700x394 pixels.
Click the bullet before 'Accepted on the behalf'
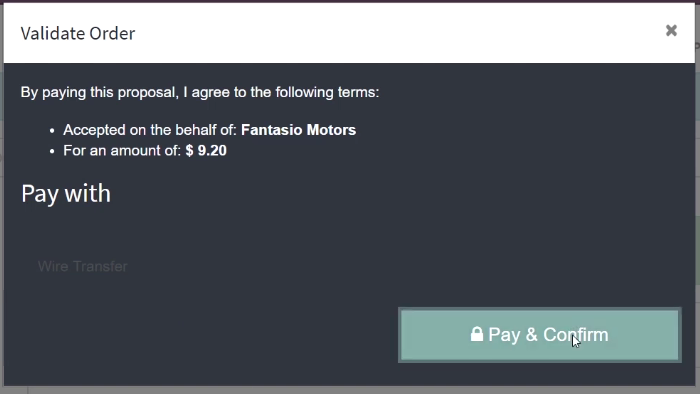tap(52, 131)
